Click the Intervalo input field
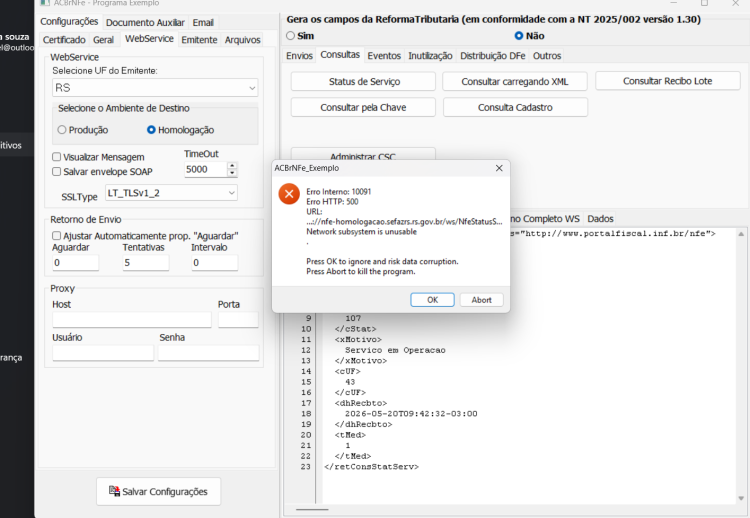Screen dimensions: 750x518 [215, 263]
